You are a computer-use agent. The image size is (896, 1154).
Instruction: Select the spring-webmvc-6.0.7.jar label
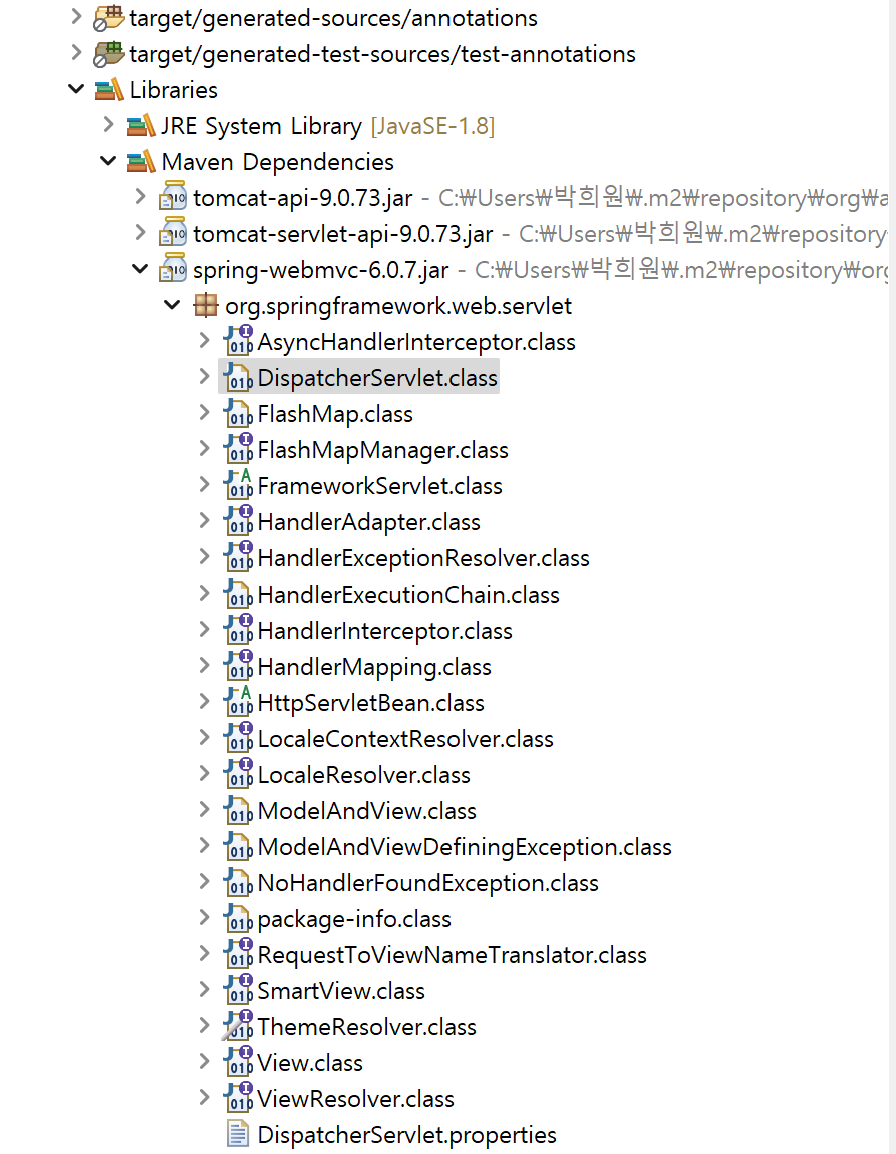pyautogui.click(x=320, y=270)
